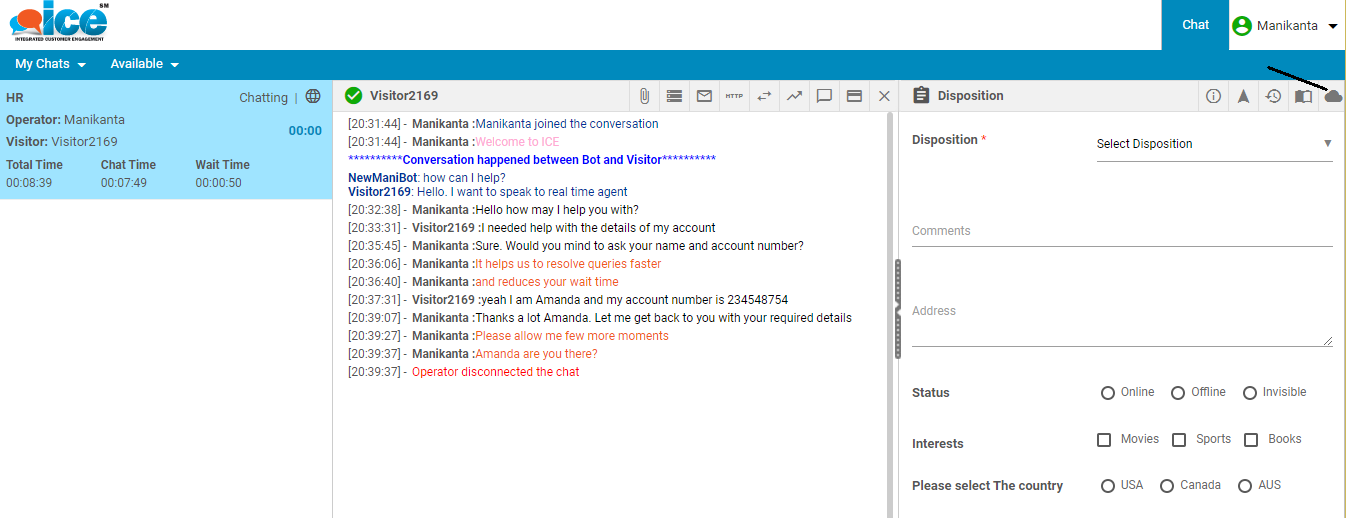
Task: Click the HTTP push URL icon
Action: coord(734,96)
